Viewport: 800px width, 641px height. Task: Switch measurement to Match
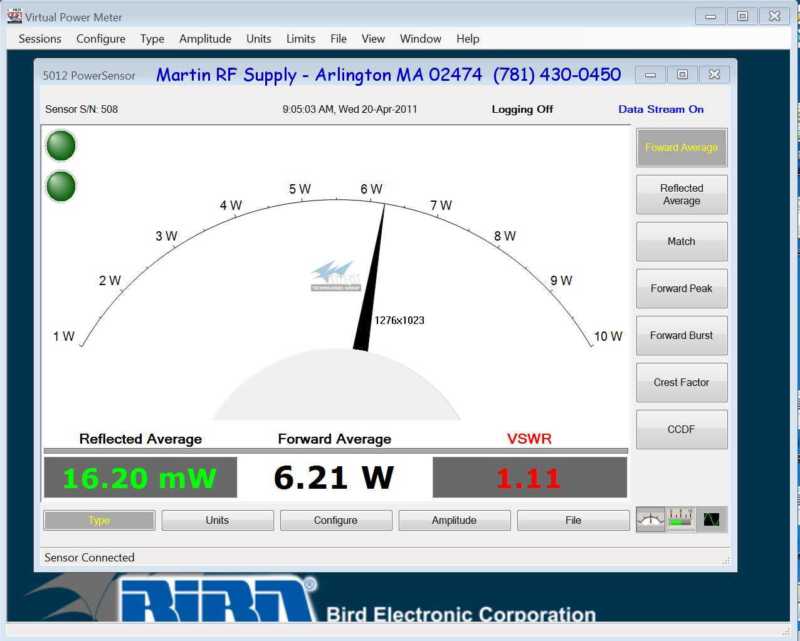(x=681, y=242)
